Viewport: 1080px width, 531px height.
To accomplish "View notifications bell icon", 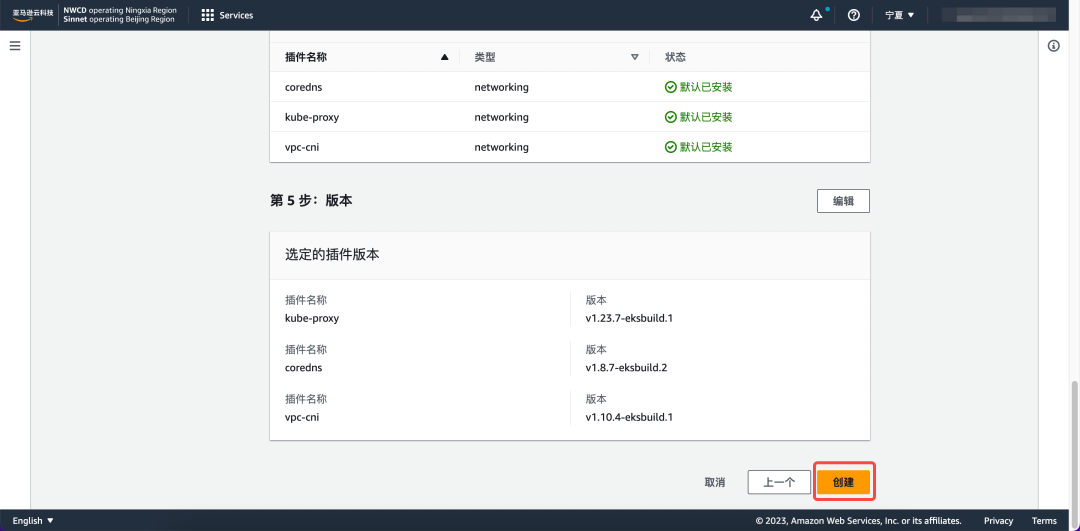I will click(x=817, y=15).
